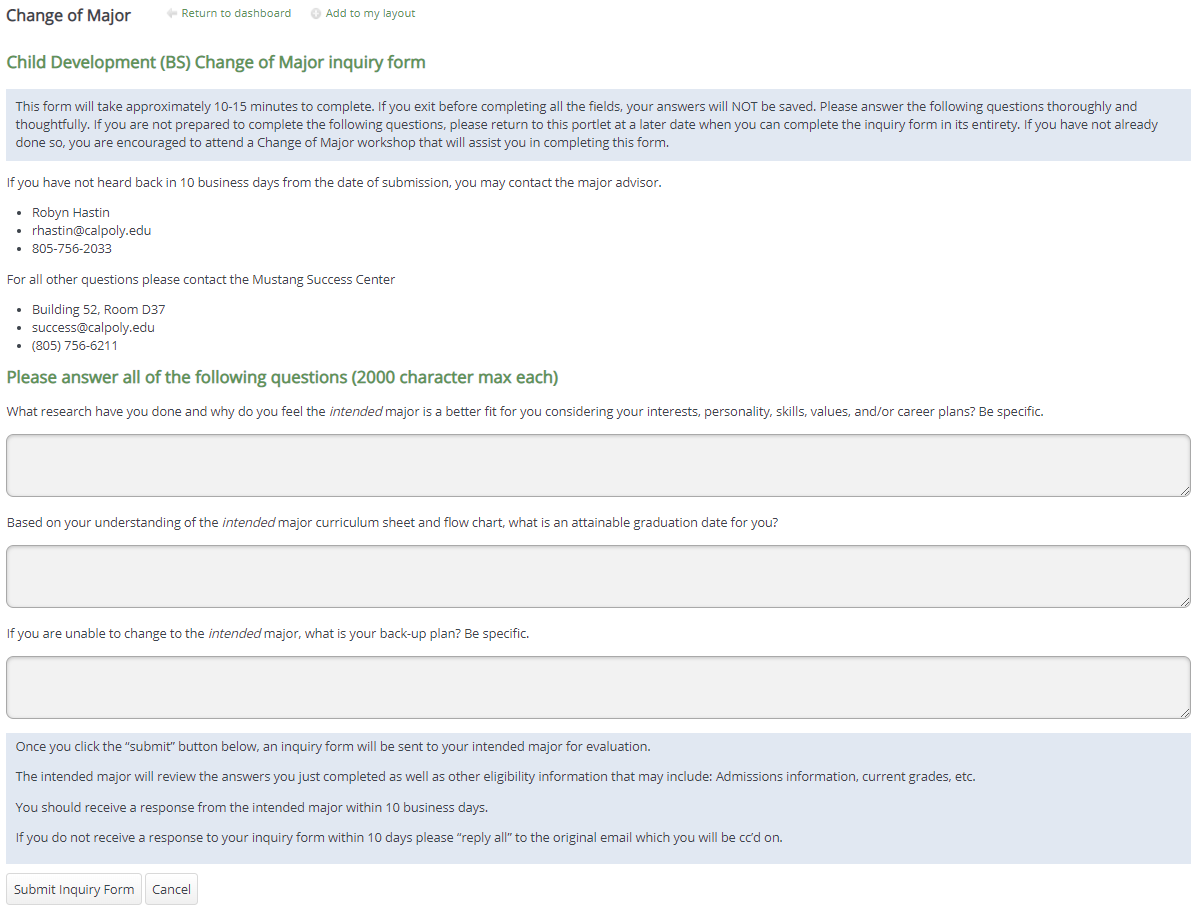Grab the resize handle on research answer box
The height and width of the screenshot is (914, 1202).
click(1185, 491)
